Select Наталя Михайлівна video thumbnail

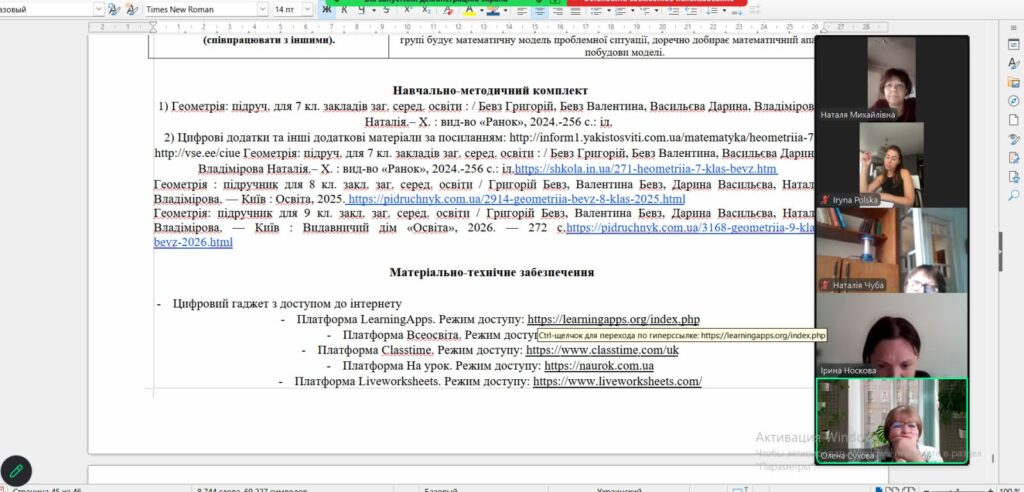[891, 79]
